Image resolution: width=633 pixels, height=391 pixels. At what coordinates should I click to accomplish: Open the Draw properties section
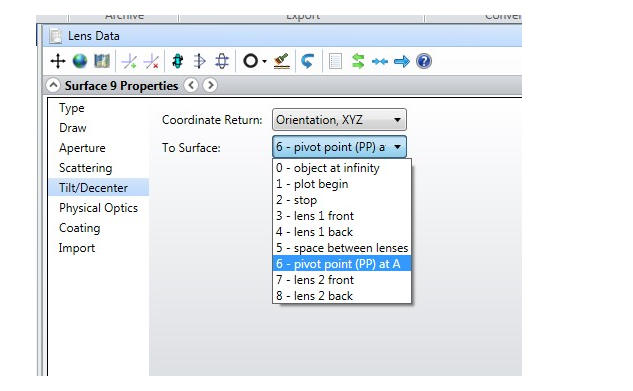[x=73, y=128]
